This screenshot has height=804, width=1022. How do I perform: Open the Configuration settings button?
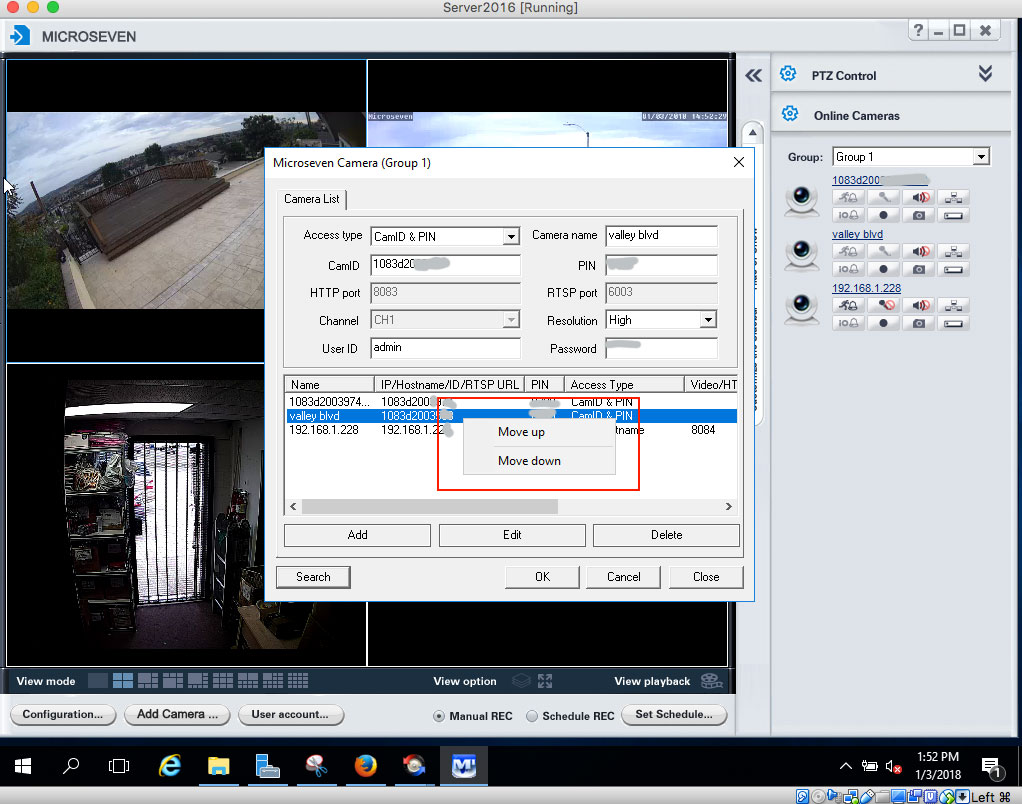pyautogui.click(x=63, y=714)
